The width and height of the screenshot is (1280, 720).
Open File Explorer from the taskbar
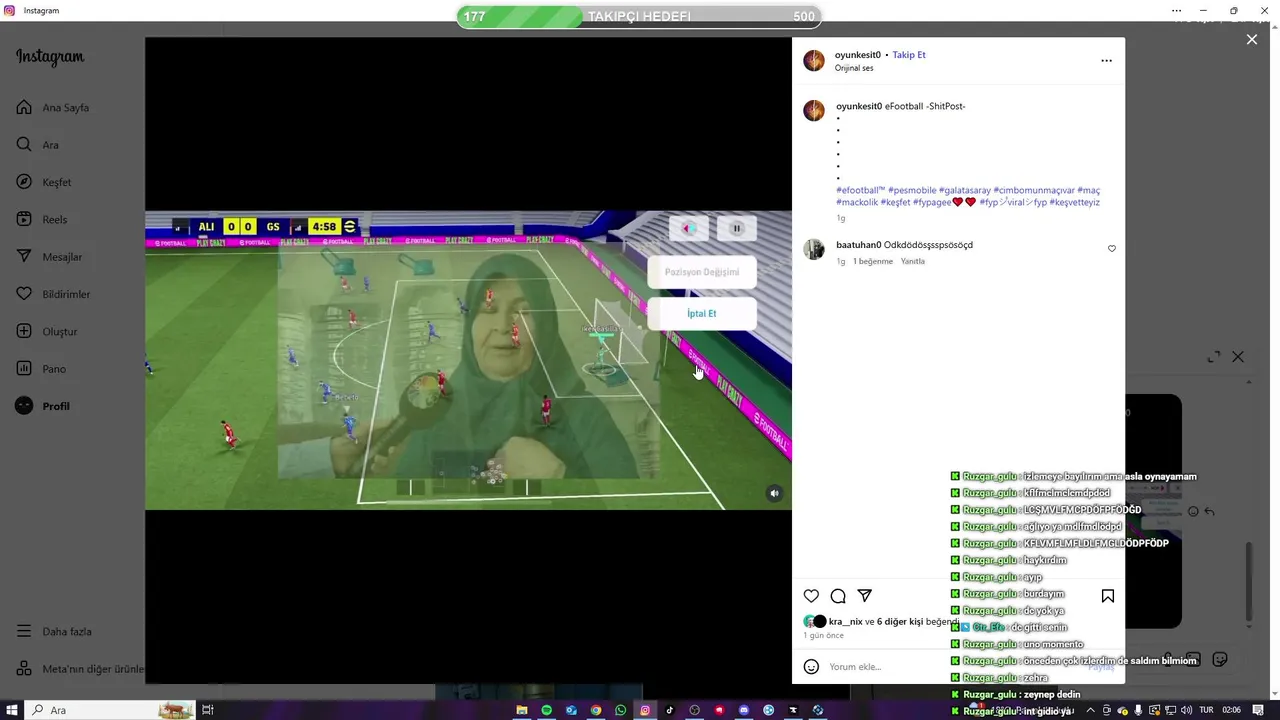click(522, 710)
